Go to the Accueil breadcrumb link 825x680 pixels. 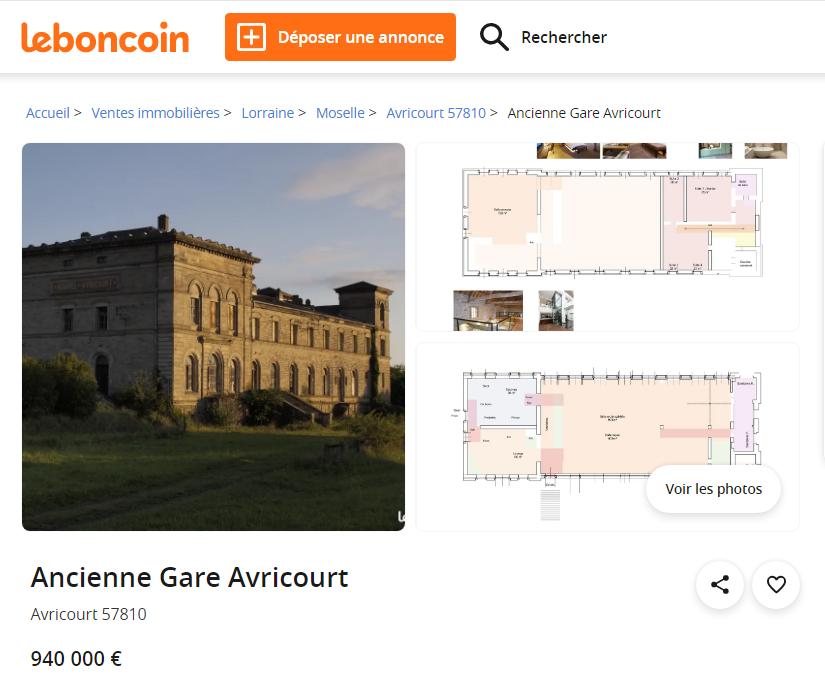(48, 113)
